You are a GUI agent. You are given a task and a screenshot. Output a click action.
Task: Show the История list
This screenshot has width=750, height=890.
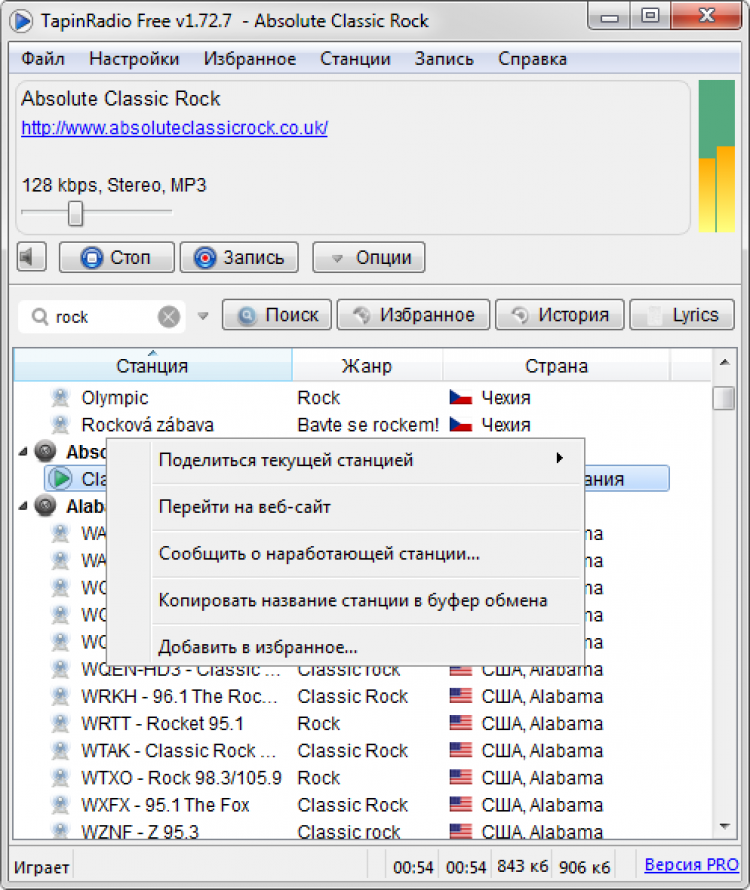tap(560, 314)
